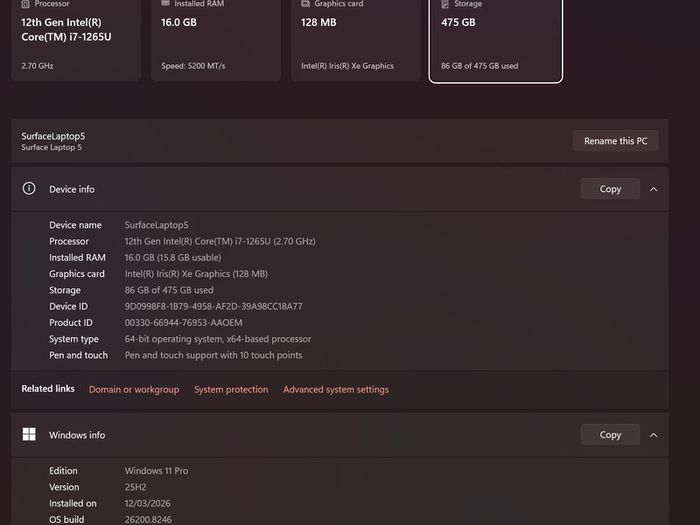Select the Processor i7-1265U card
Viewport: 700px width, 525px height.
[x=76, y=40]
